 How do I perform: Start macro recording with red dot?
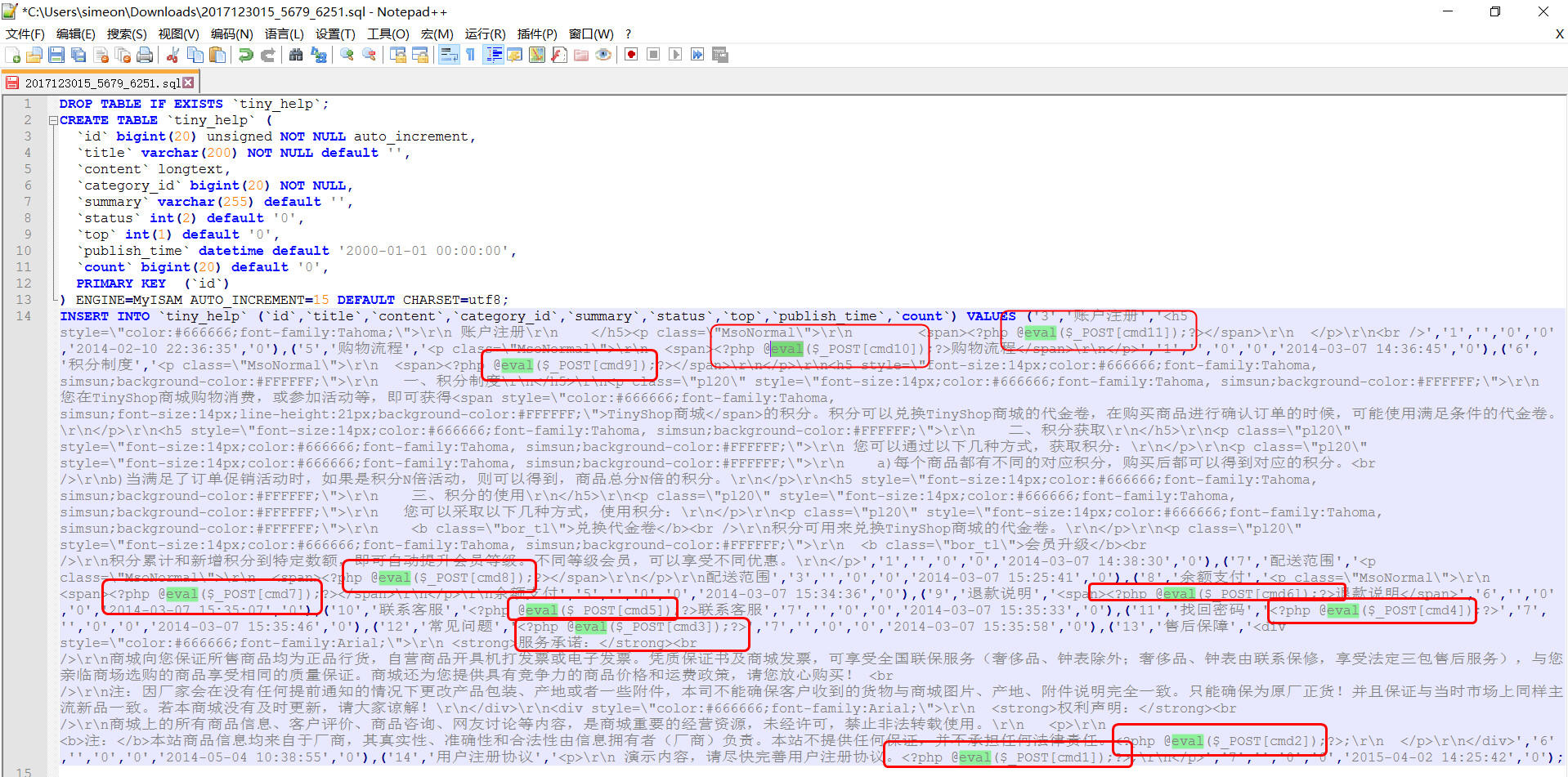click(631, 55)
